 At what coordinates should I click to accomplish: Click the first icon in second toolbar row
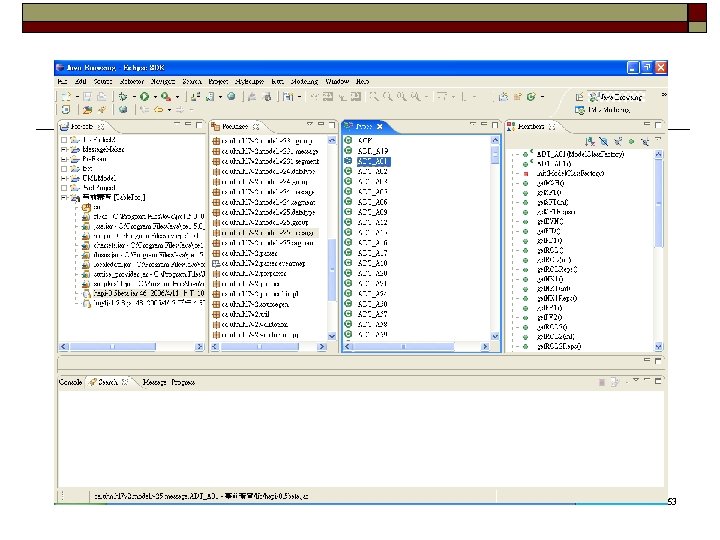click(66, 110)
